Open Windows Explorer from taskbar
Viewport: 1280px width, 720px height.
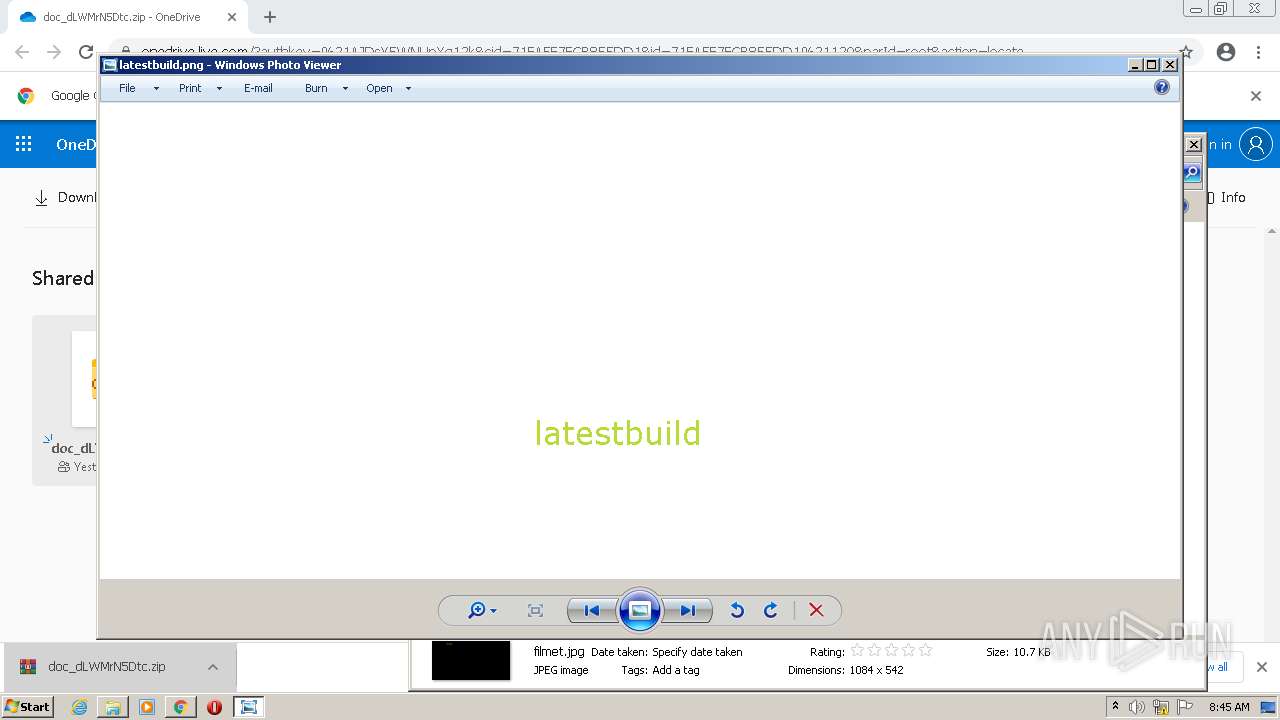(x=113, y=707)
